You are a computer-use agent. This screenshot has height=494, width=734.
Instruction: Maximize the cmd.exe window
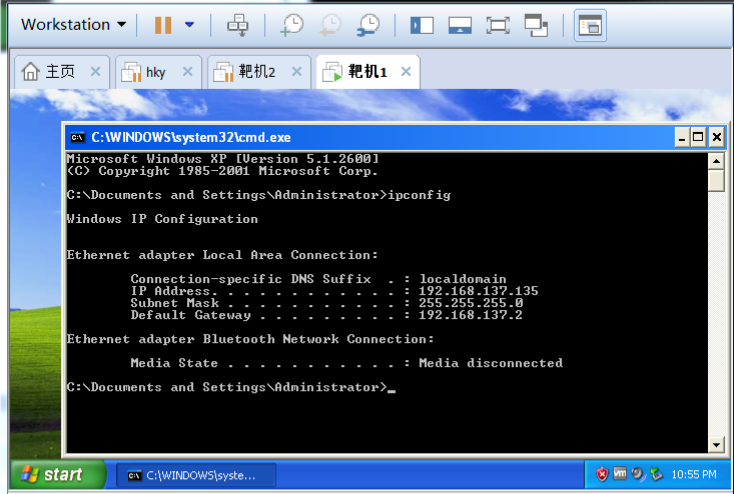698,137
